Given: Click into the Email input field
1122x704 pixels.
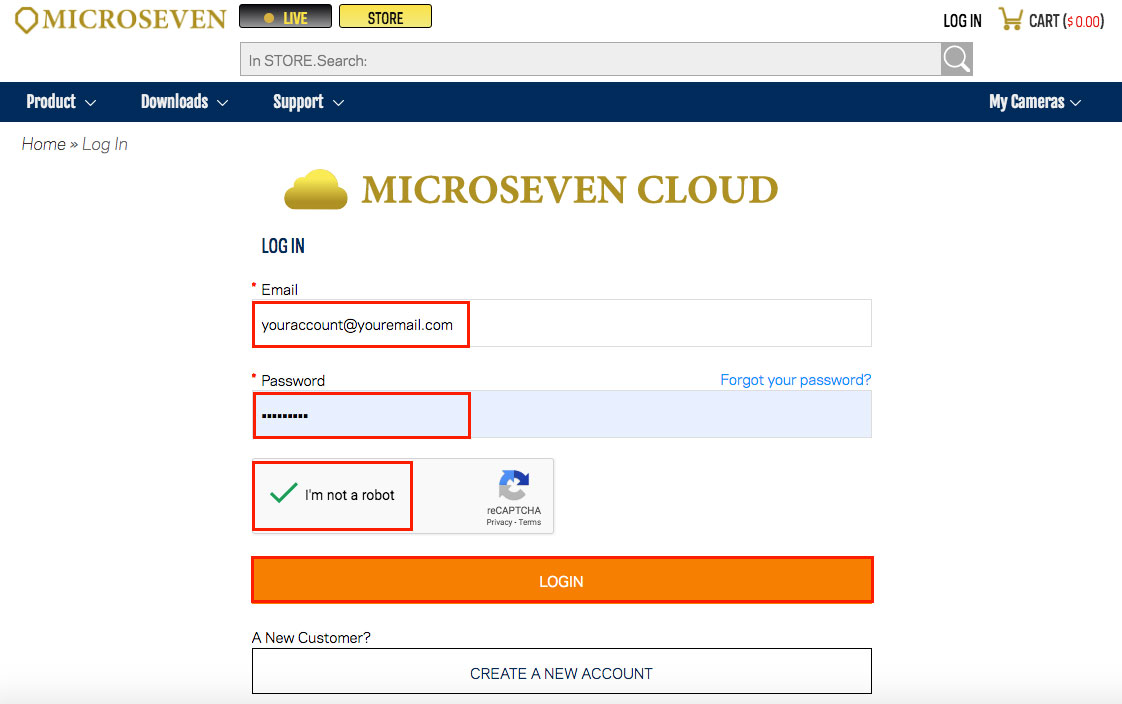Looking at the screenshot, I should click(562, 323).
